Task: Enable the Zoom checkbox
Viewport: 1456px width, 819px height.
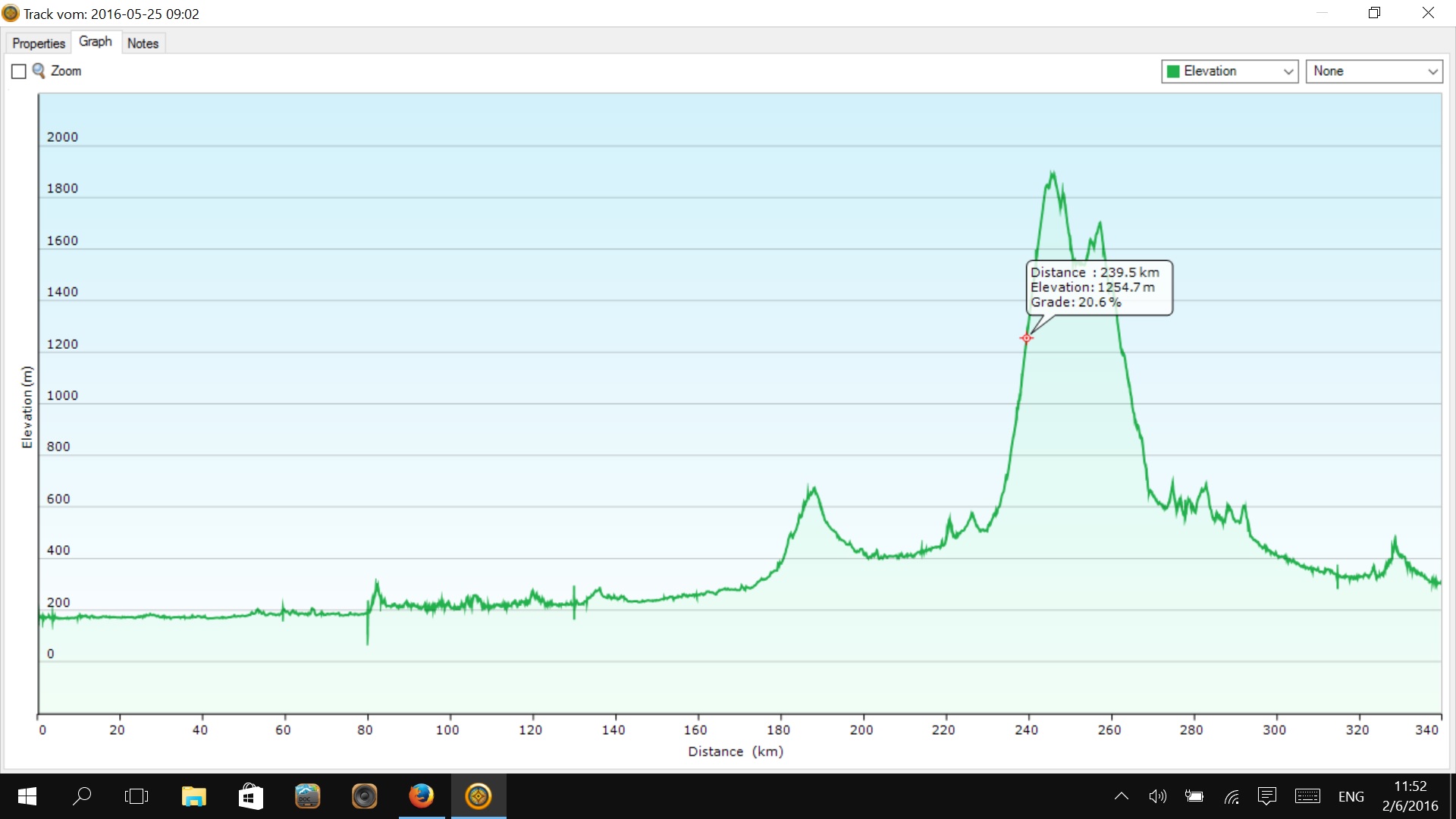Action: (19, 71)
